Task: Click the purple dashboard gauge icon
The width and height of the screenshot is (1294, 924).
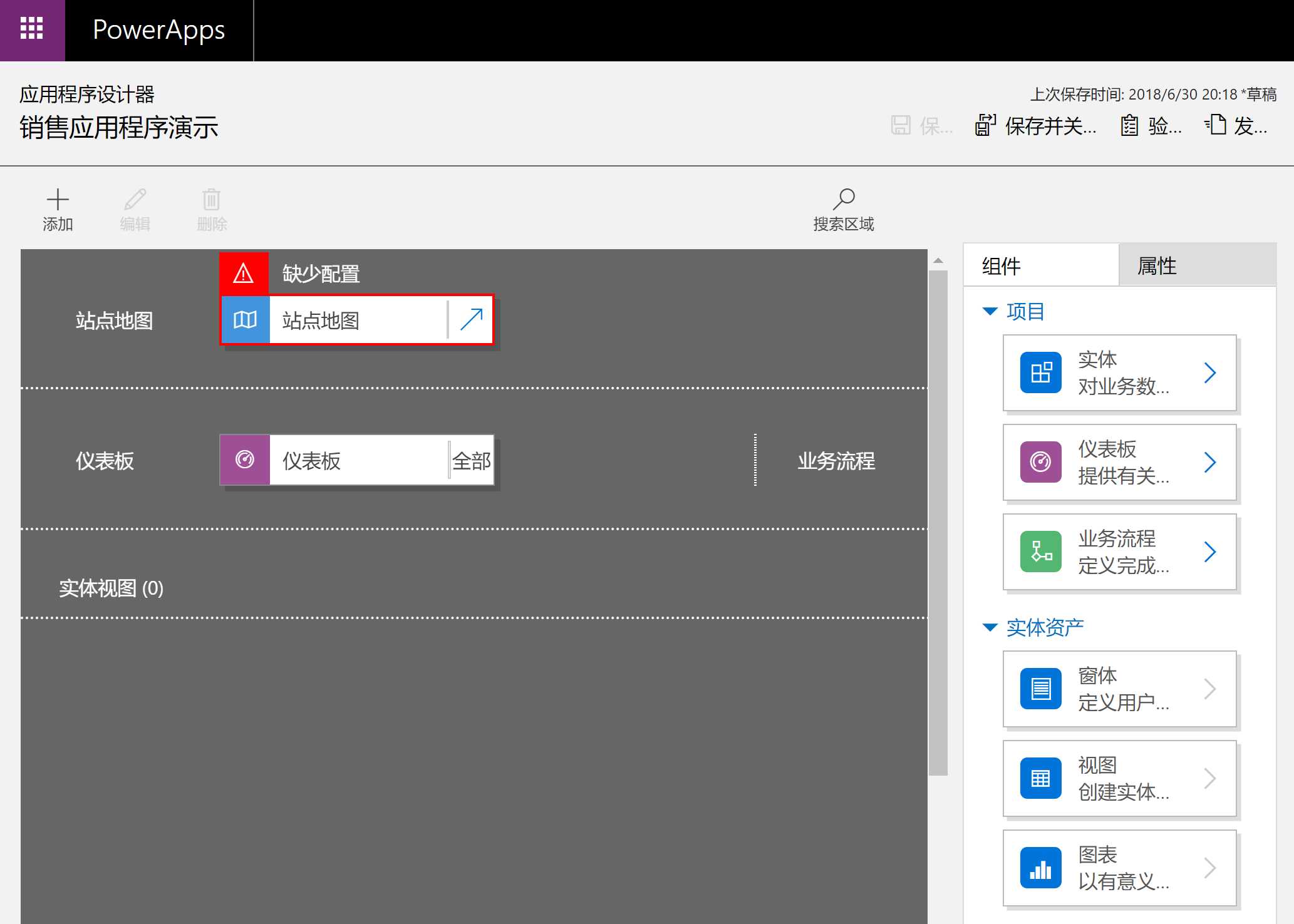Action: pos(245,460)
